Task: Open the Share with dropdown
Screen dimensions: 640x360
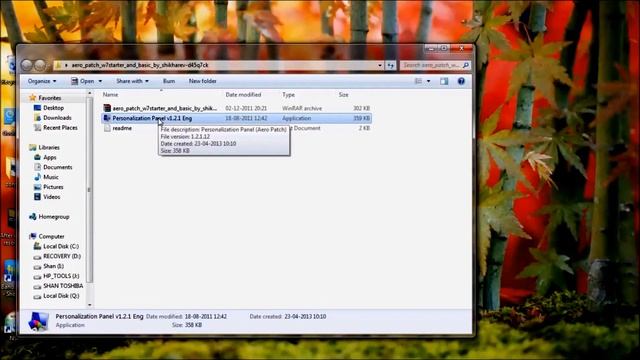Action: pyautogui.click(x=132, y=81)
